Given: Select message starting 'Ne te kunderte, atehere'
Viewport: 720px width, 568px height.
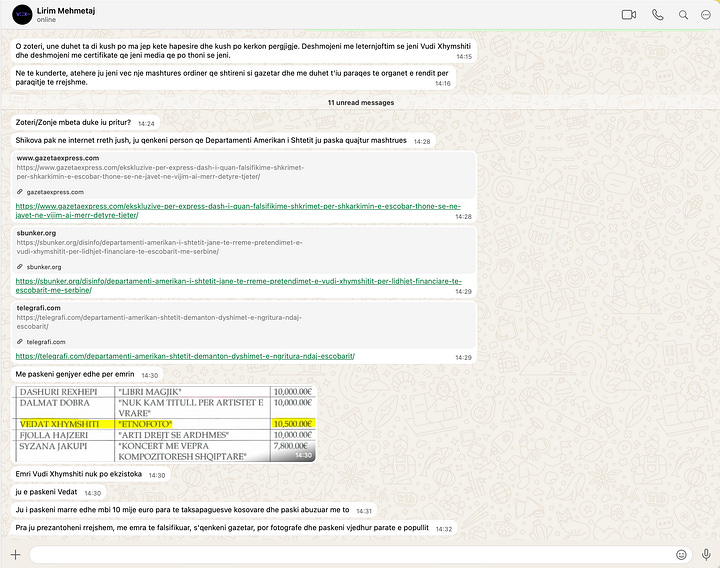Looking at the screenshot, I should point(234,78).
